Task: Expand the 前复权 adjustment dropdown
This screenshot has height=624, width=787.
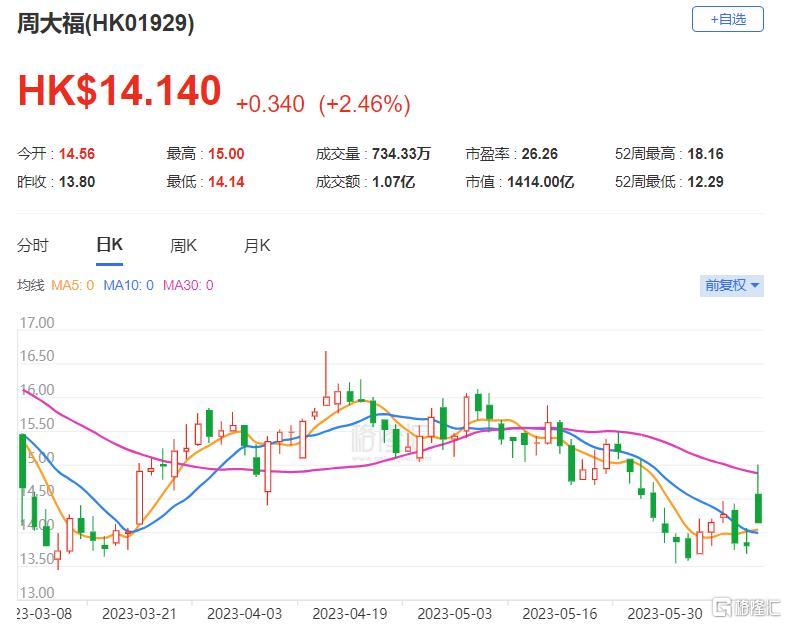Action: [731, 286]
